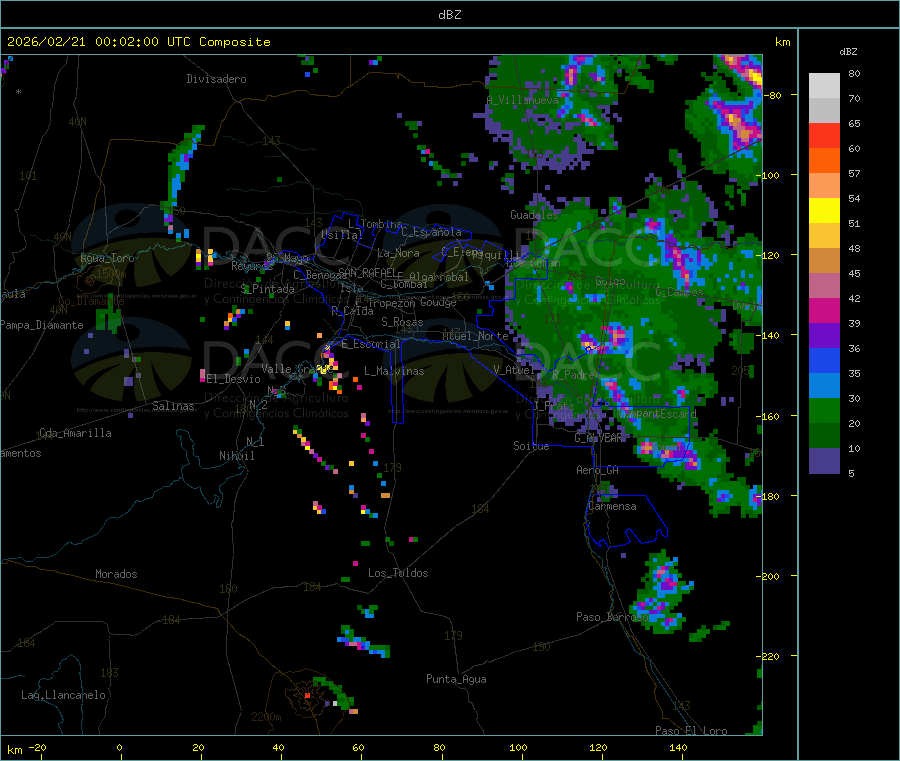Click the El_Desvio label

[x=234, y=379]
